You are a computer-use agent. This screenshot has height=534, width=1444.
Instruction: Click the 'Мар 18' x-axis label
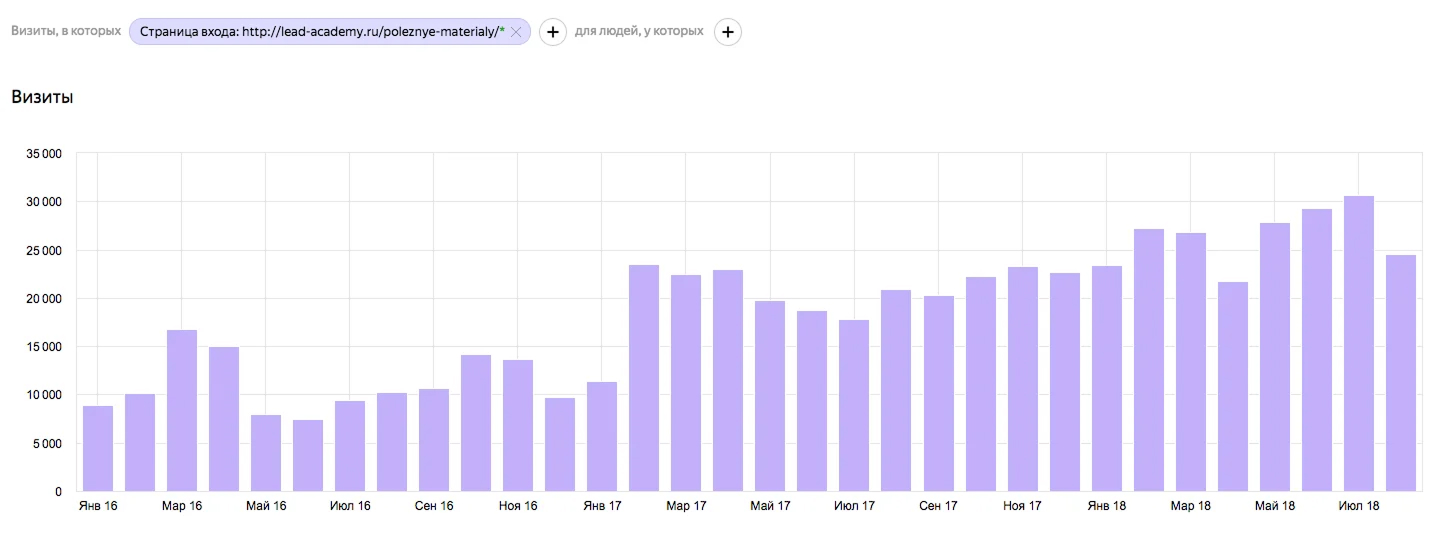(1191, 506)
